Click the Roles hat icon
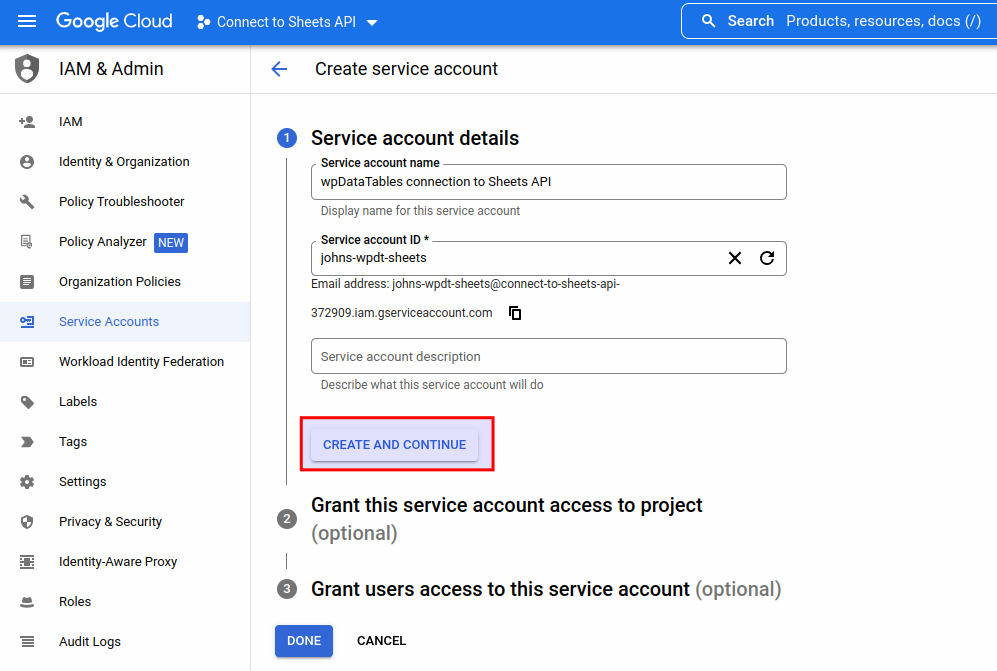Image resolution: width=997 pixels, height=671 pixels. click(x=27, y=602)
